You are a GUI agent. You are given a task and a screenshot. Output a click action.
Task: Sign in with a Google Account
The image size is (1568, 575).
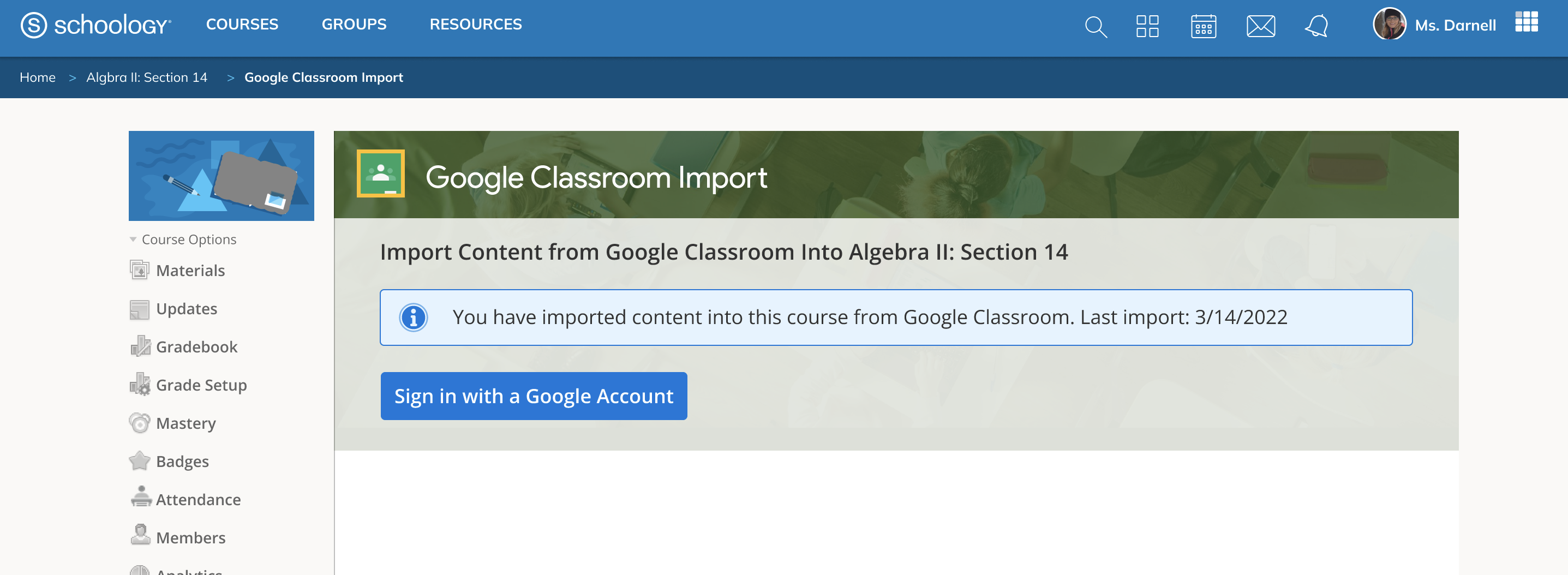(x=534, y=396)
